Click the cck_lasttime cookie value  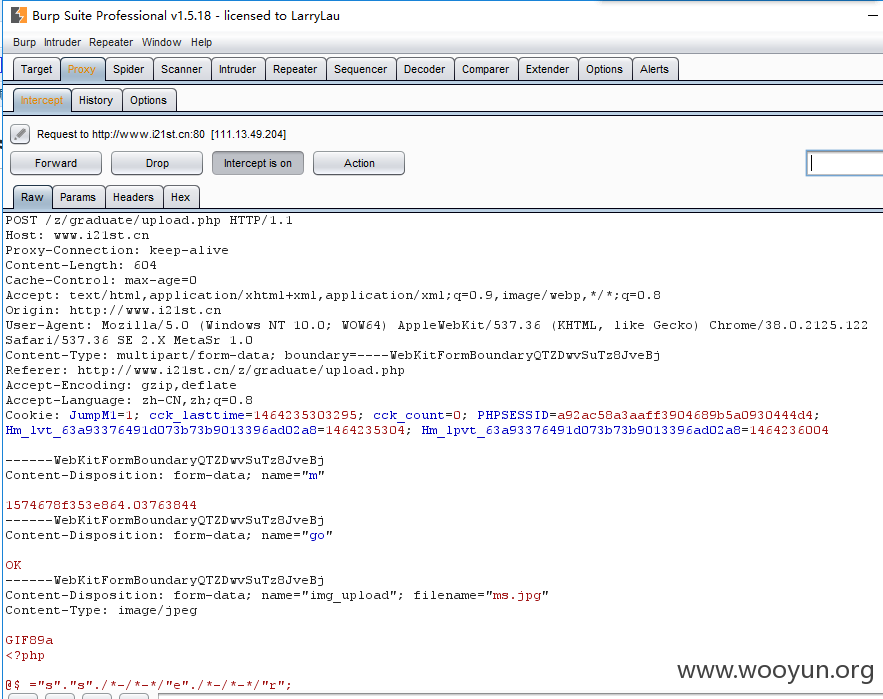[305, 415]
